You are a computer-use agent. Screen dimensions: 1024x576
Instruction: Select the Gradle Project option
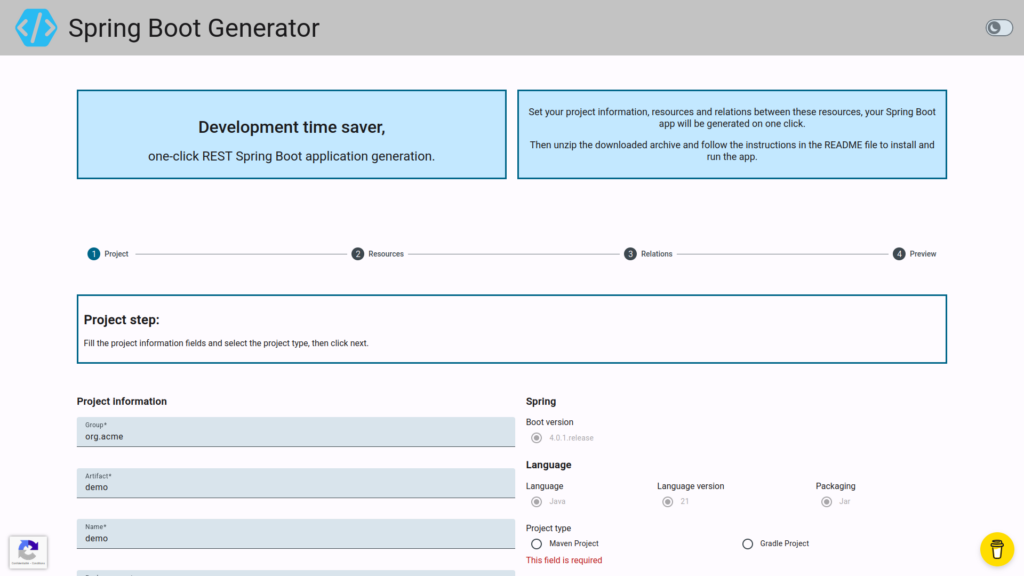click(747, 544)
